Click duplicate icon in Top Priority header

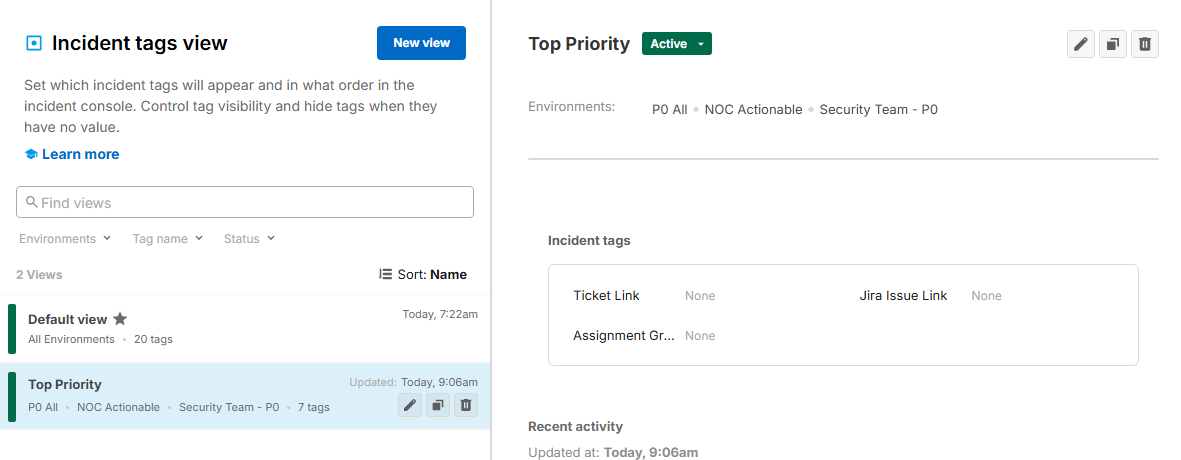[x=1112, y=44]
